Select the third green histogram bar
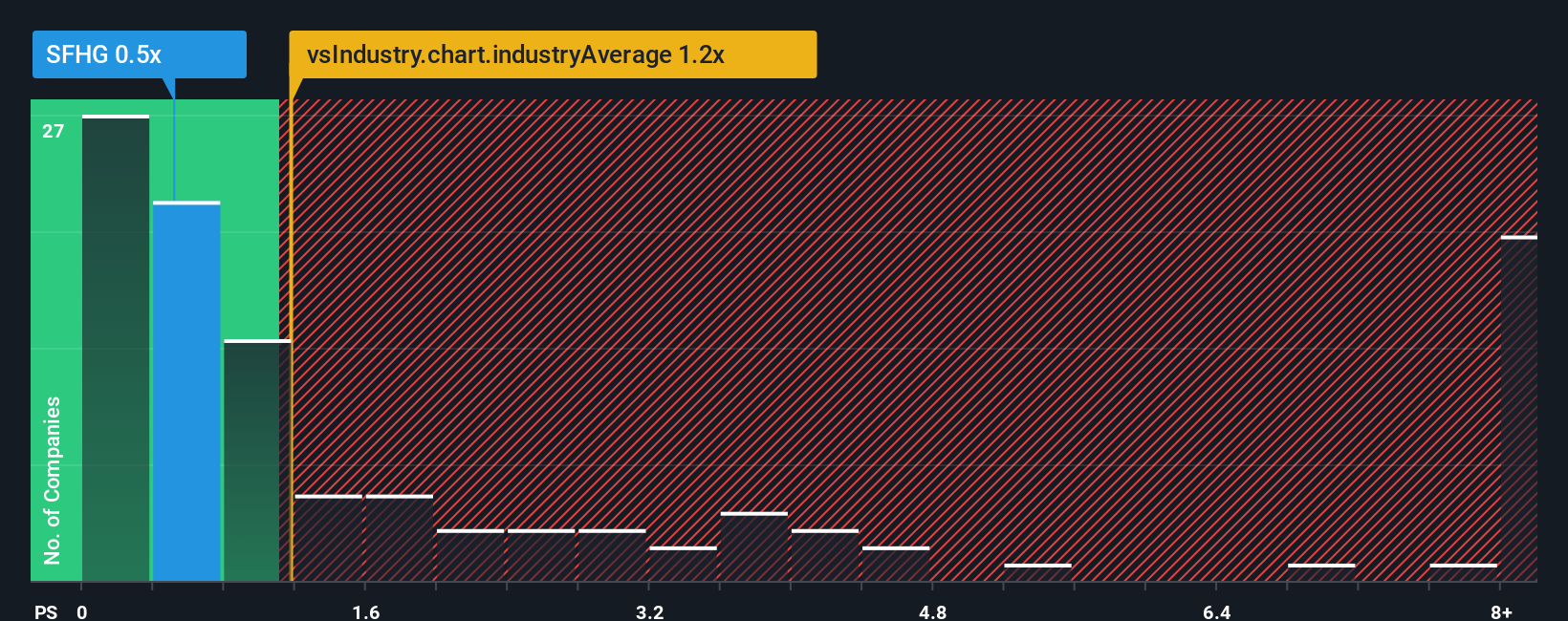 point(257,460)
